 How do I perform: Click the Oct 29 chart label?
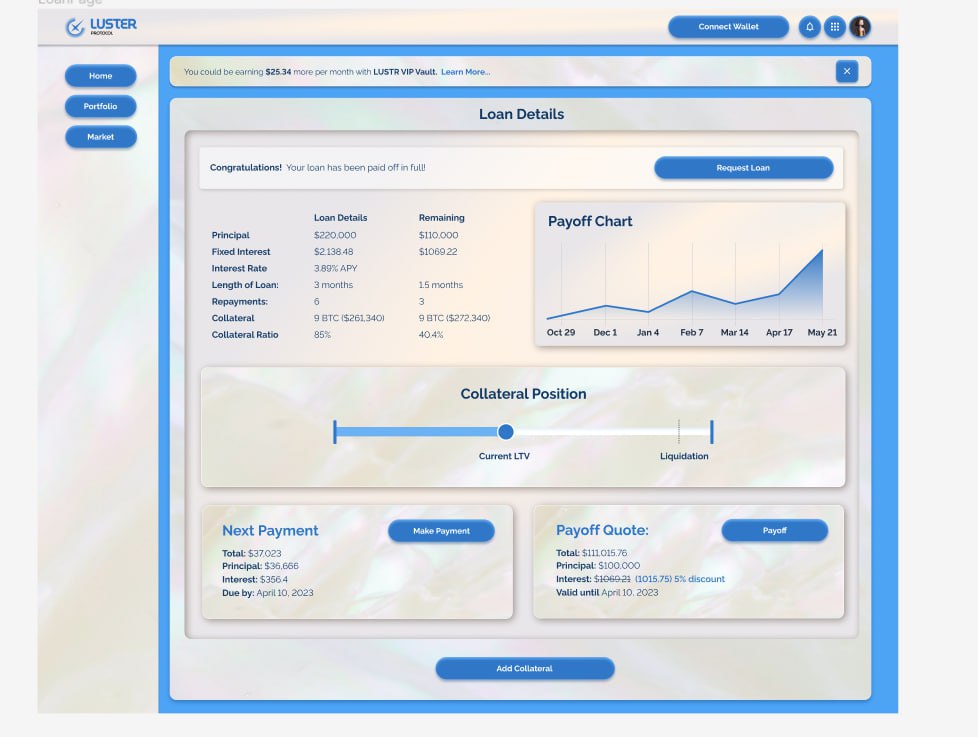(561, 332)
